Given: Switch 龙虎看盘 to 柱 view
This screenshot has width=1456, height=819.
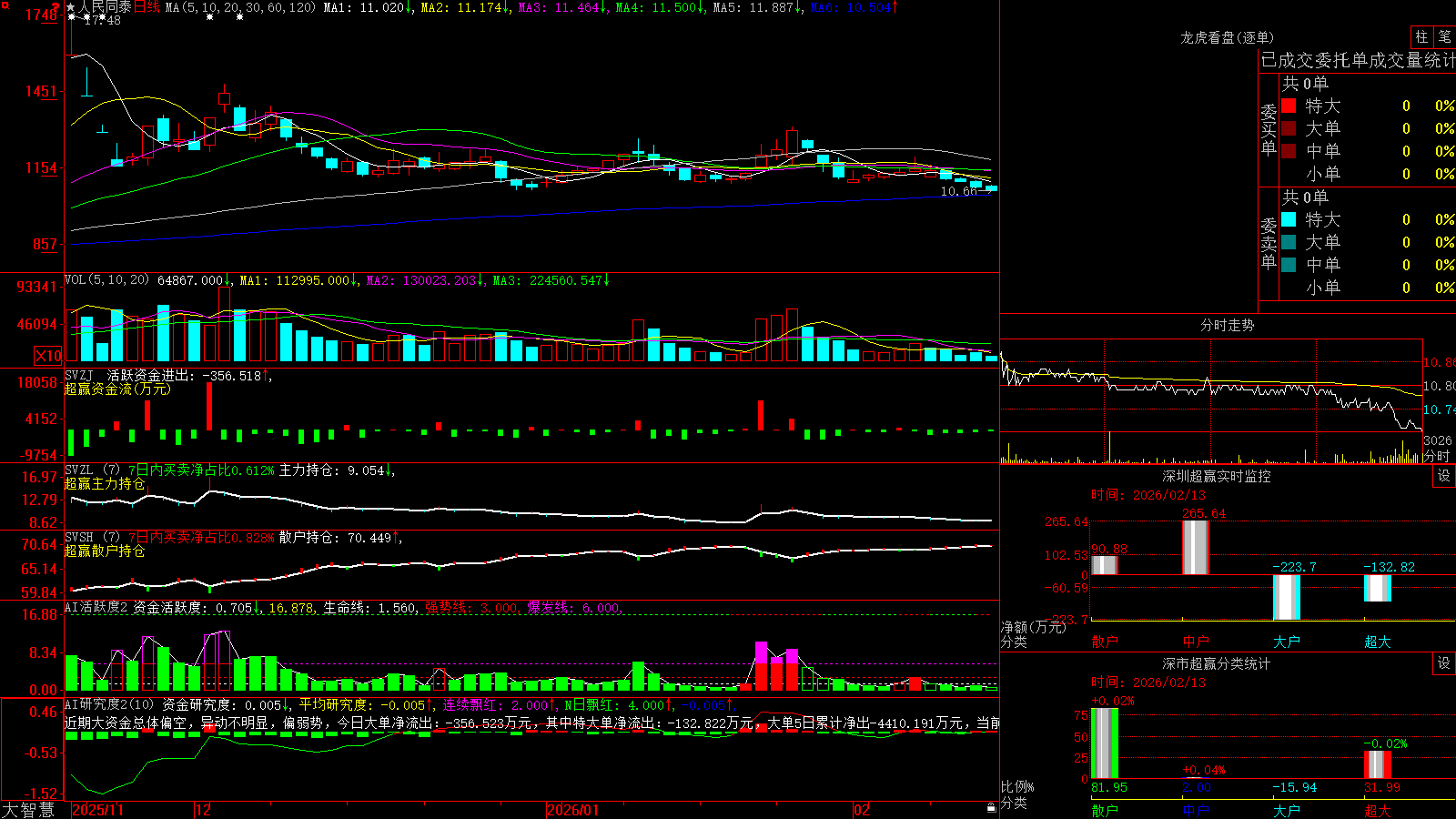Looking at the screenshot, I should [x=1421, y=36].
